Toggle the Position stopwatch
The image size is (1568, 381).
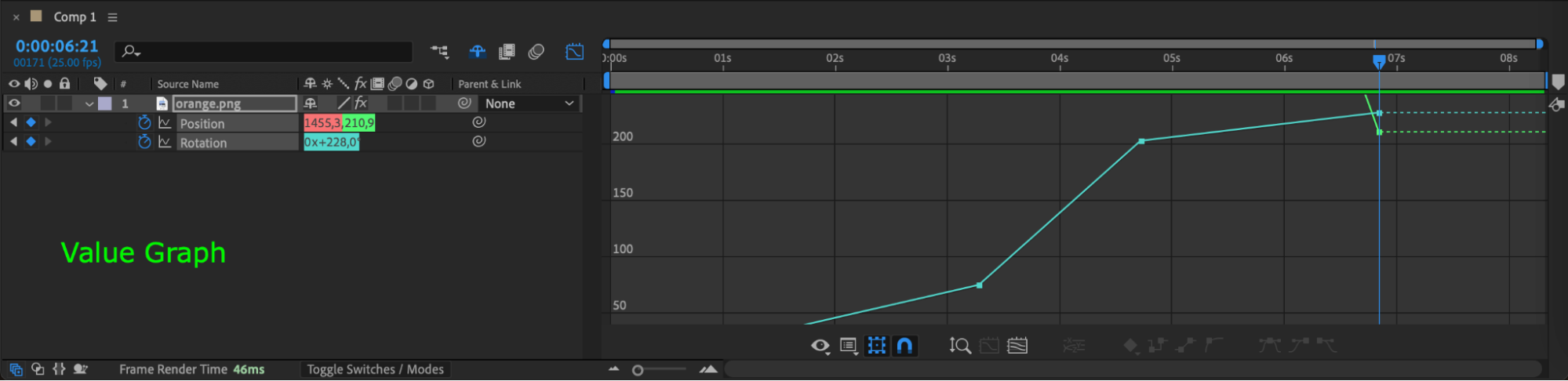[x=144, y=122]
